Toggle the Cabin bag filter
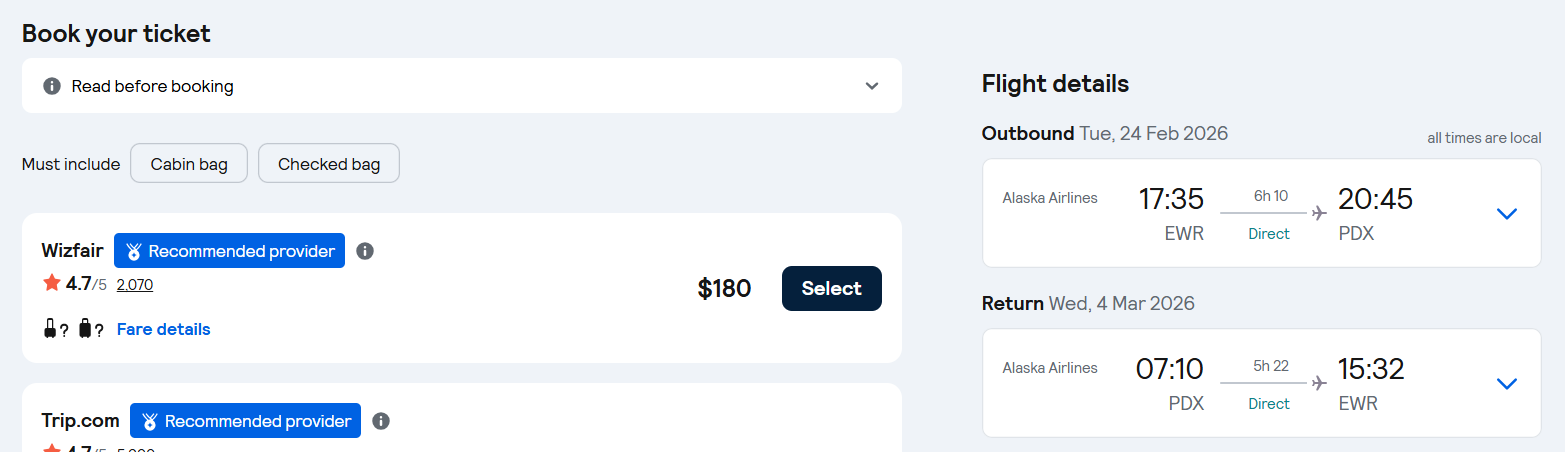 coord(189,164)
